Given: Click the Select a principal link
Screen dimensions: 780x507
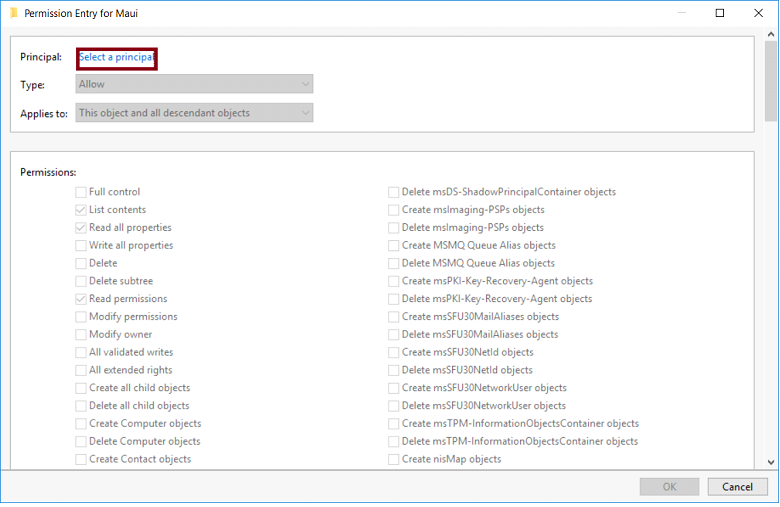Looking at the screenshot, I should (x=116, y=58).
